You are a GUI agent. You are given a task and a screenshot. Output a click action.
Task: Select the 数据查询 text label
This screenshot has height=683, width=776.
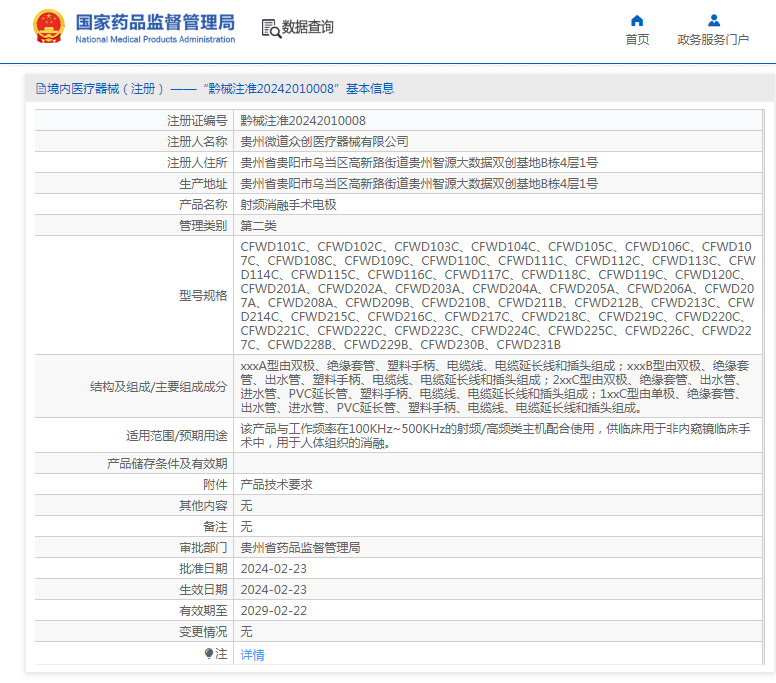[308, 28]
